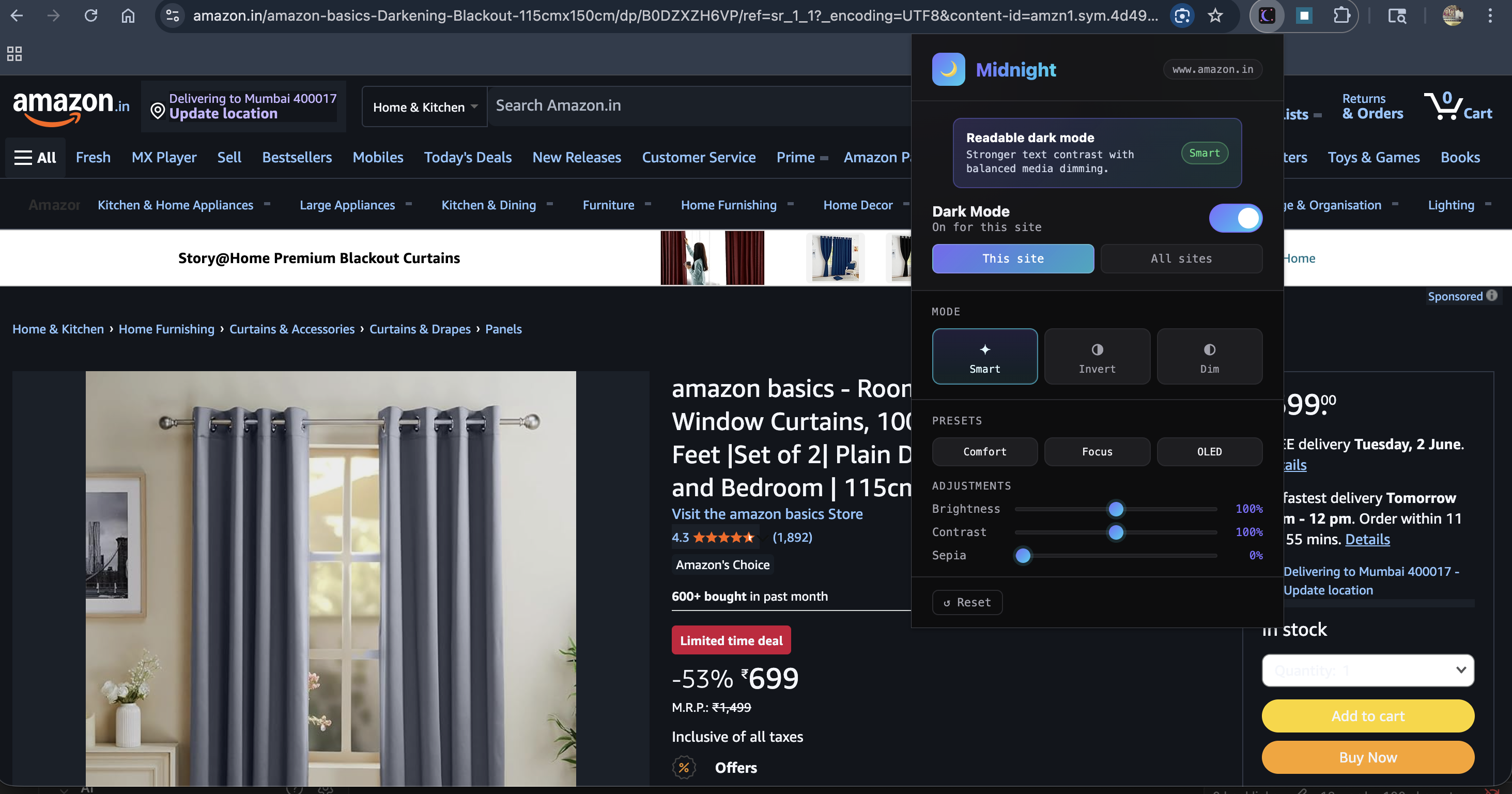Click the browser back arrow
The height and width of the screenshot is (794, 1512).
[x=17, y=16]
